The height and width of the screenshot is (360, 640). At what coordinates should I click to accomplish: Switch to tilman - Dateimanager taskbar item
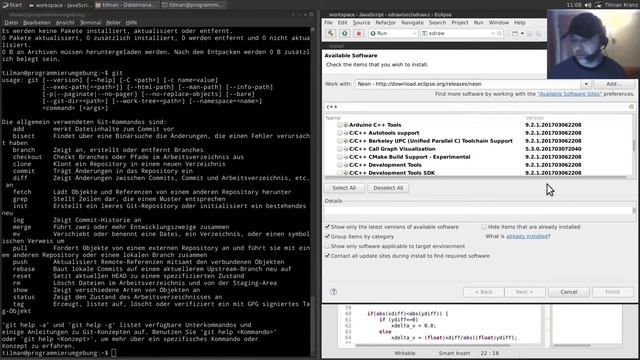point(126,5)
